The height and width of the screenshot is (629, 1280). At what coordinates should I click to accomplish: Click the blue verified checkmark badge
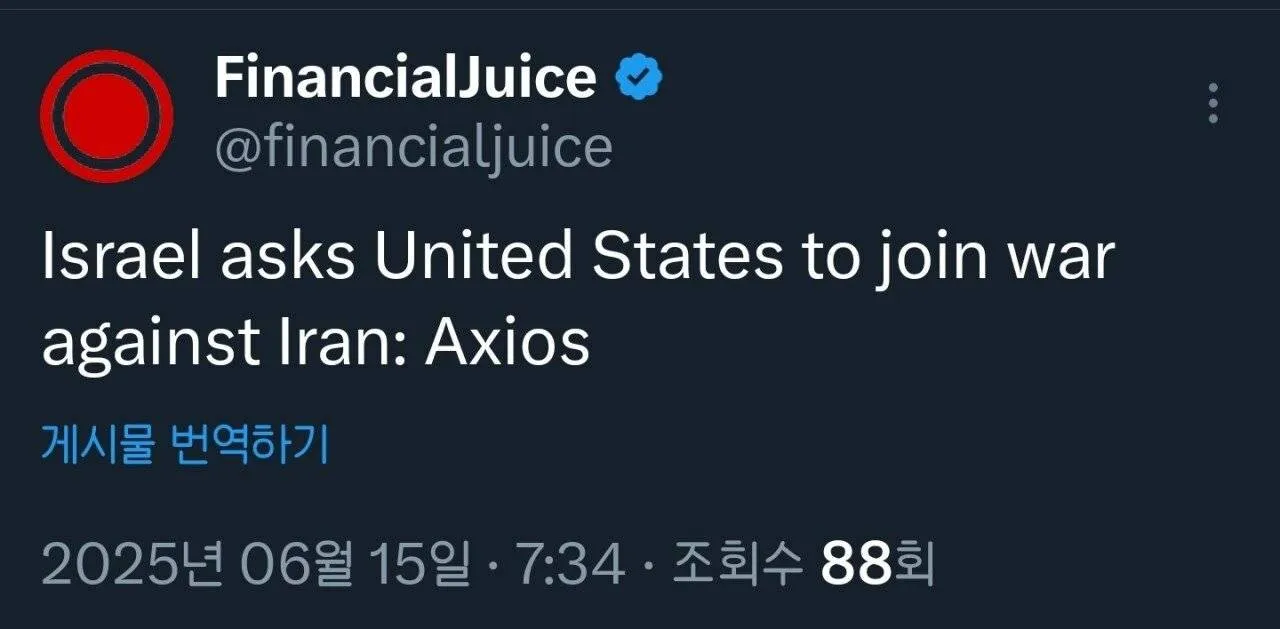pos(638,78)
